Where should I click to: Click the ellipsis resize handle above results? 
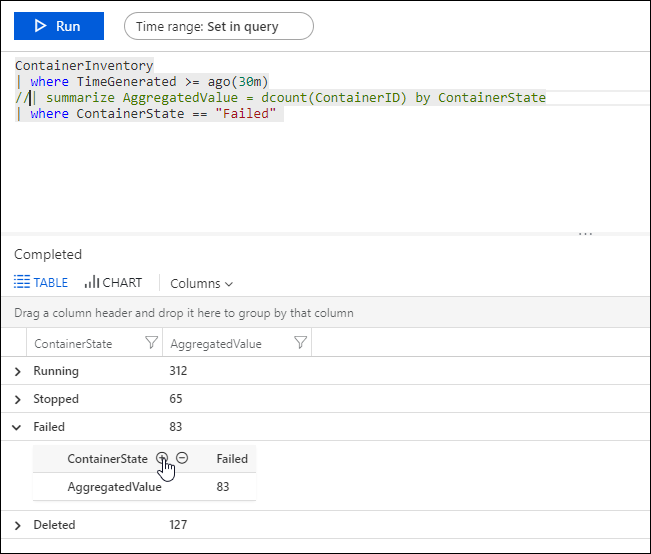click(x=585, y=235)
